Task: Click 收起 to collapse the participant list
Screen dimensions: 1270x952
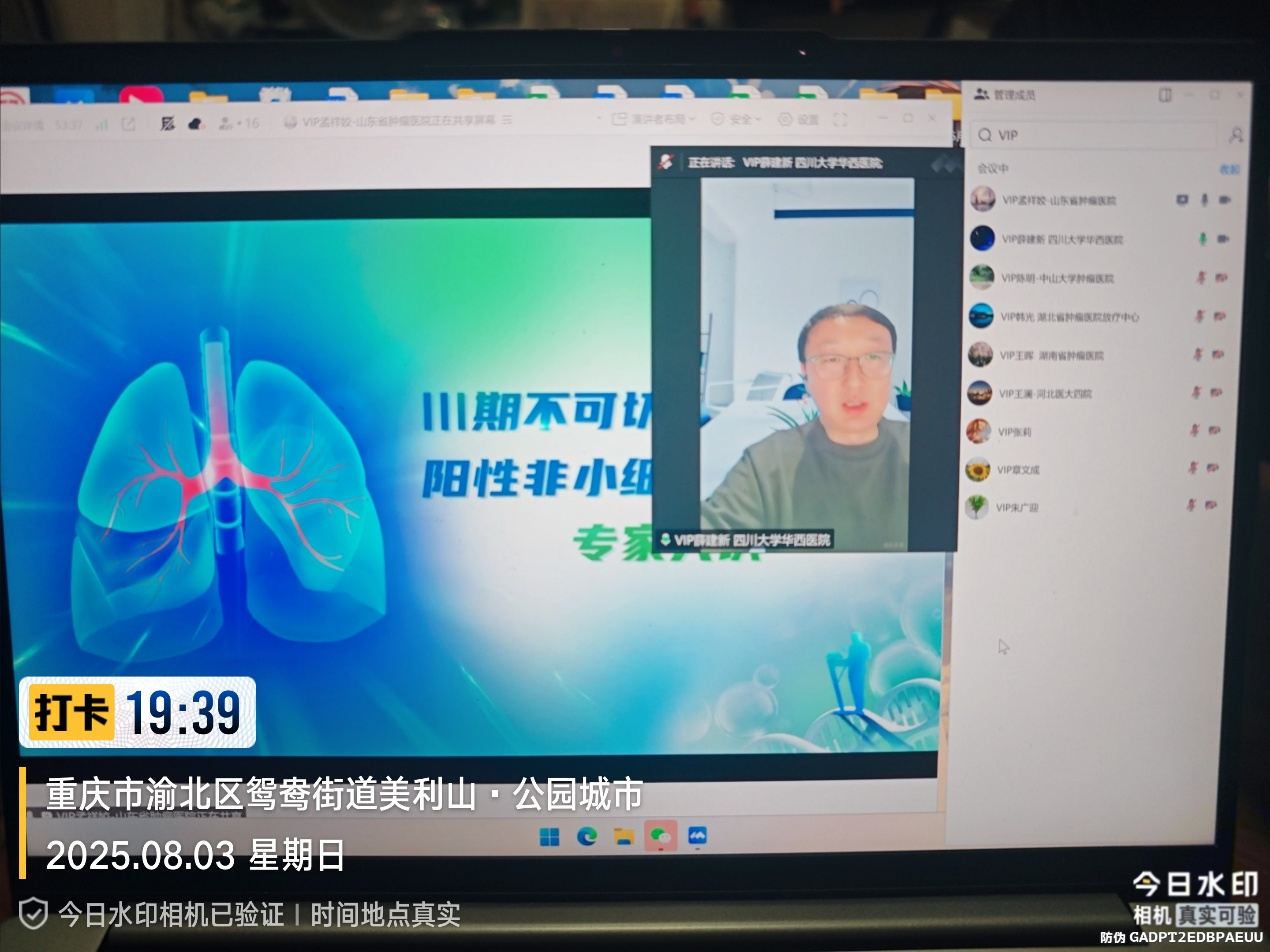Action: [1230, 170]
